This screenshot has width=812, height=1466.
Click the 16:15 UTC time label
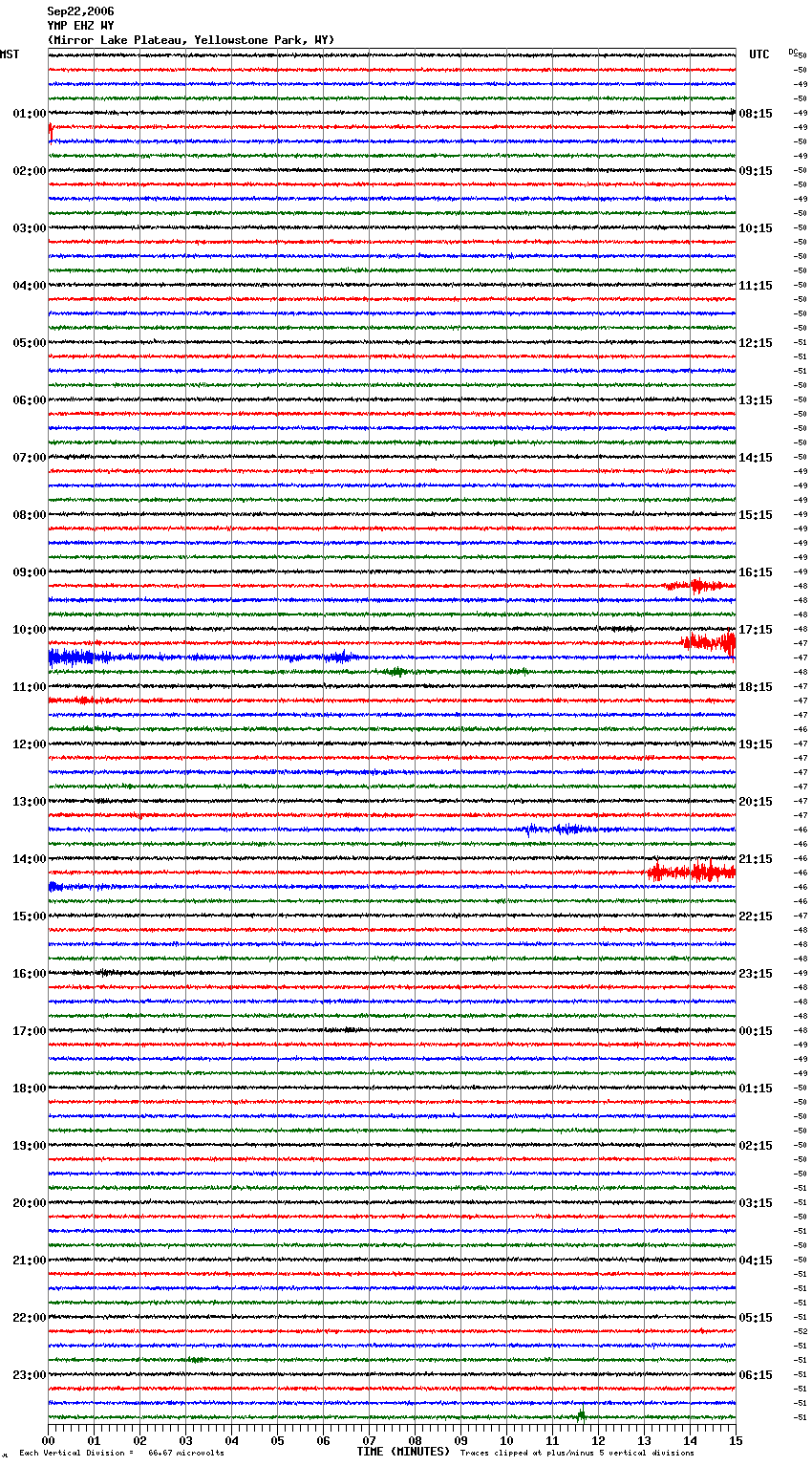[756, 572]
